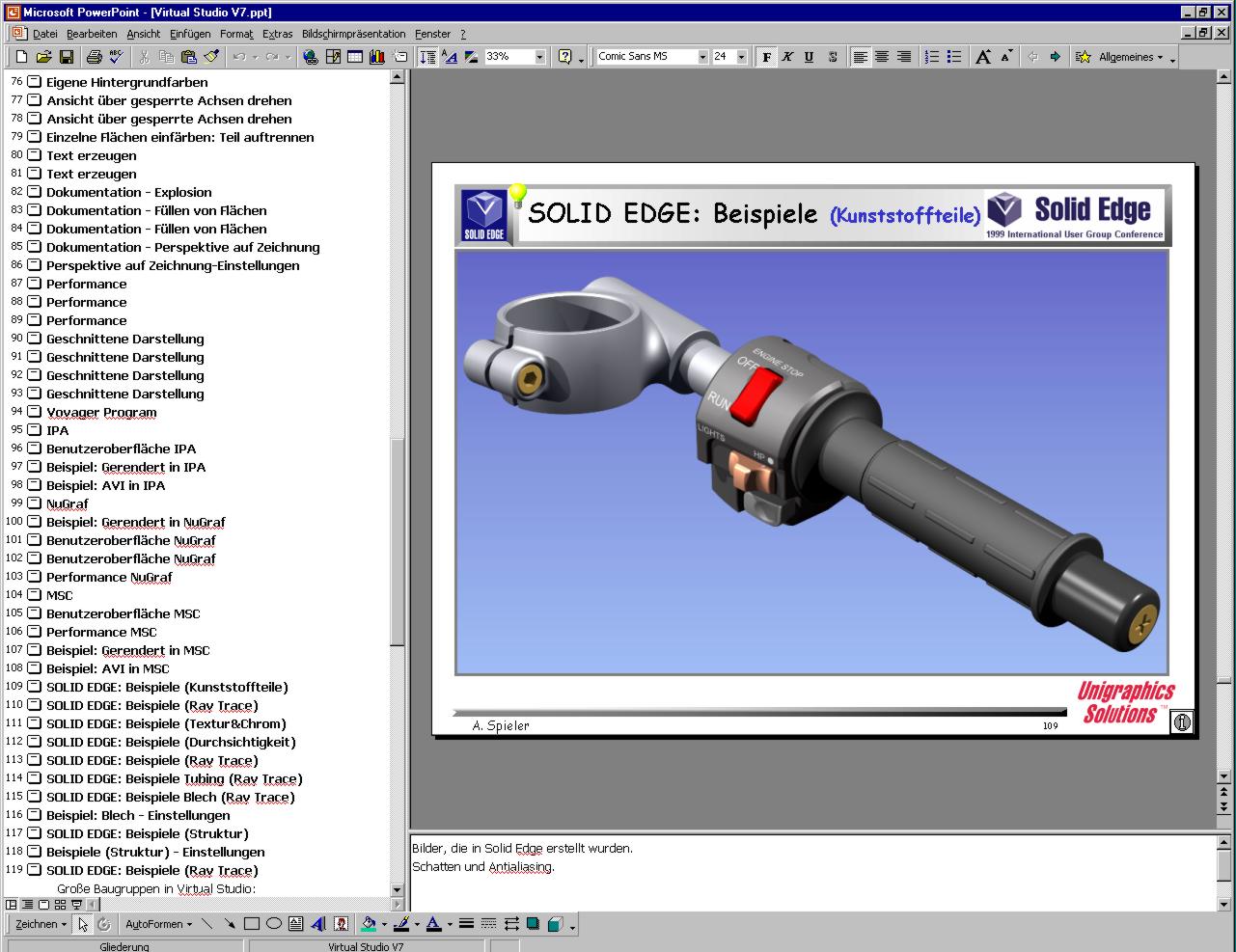This screenshot has height=952, width=1236.
Task: Open the Datei menu
Action: point(44,34)
